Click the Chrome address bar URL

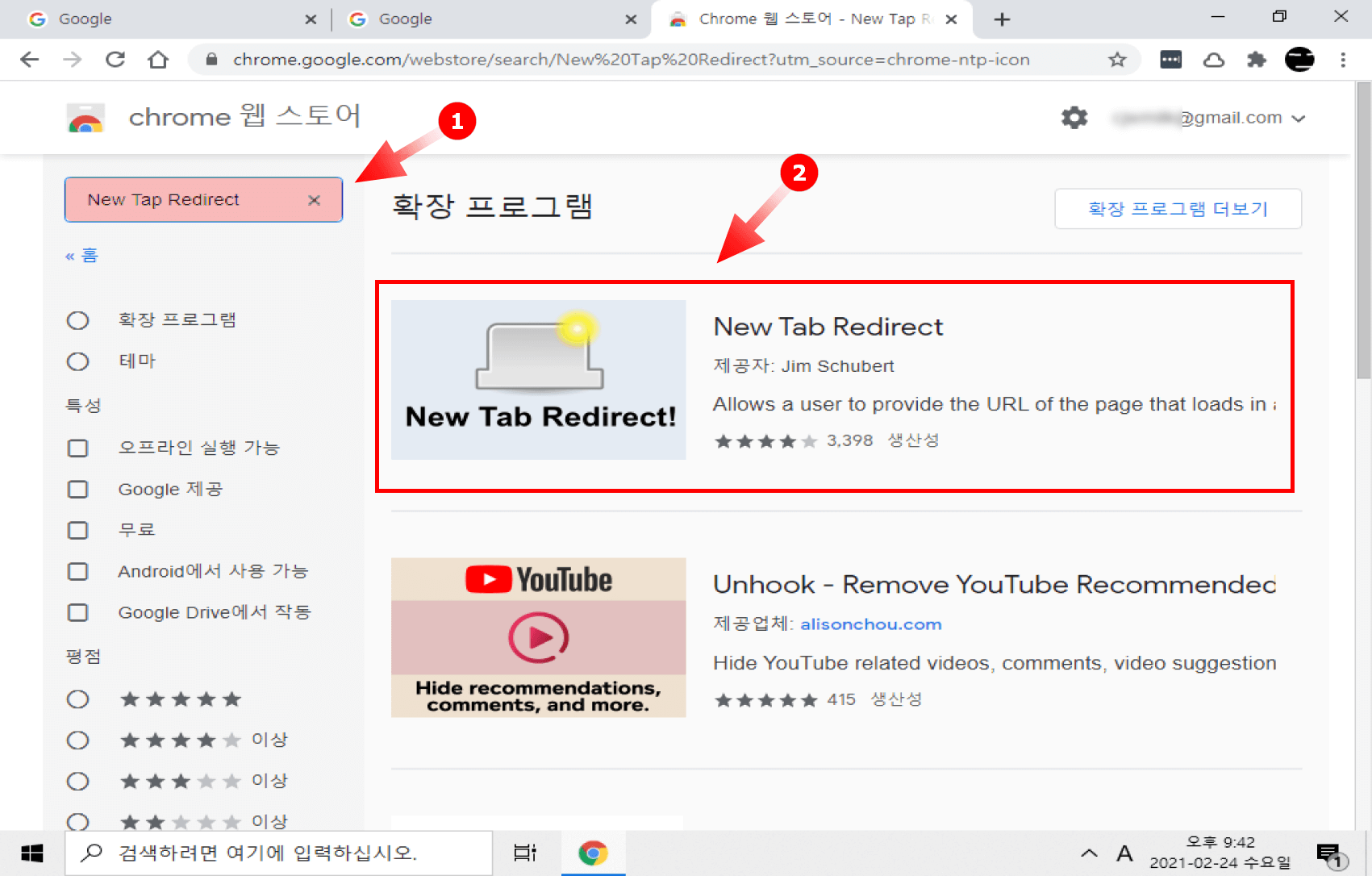[x=631, y=60]
